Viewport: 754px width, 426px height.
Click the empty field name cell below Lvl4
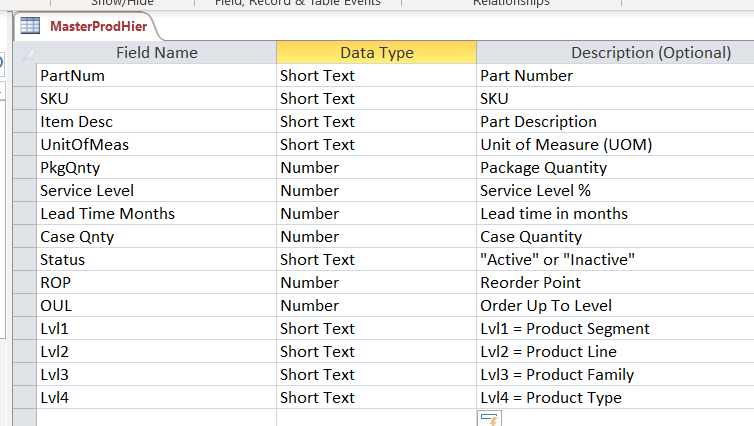(156, 418)
